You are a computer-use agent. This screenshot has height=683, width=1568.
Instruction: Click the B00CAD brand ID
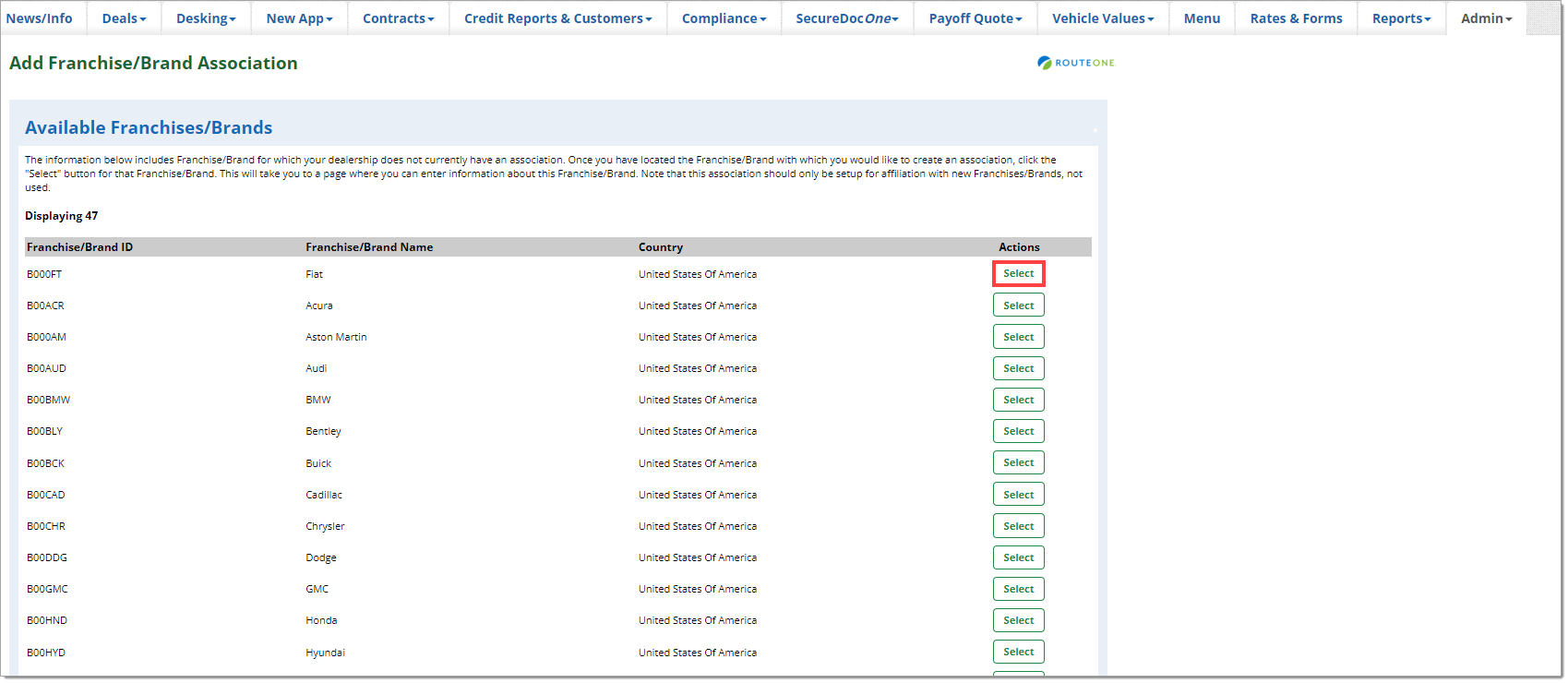pos(45,495)
